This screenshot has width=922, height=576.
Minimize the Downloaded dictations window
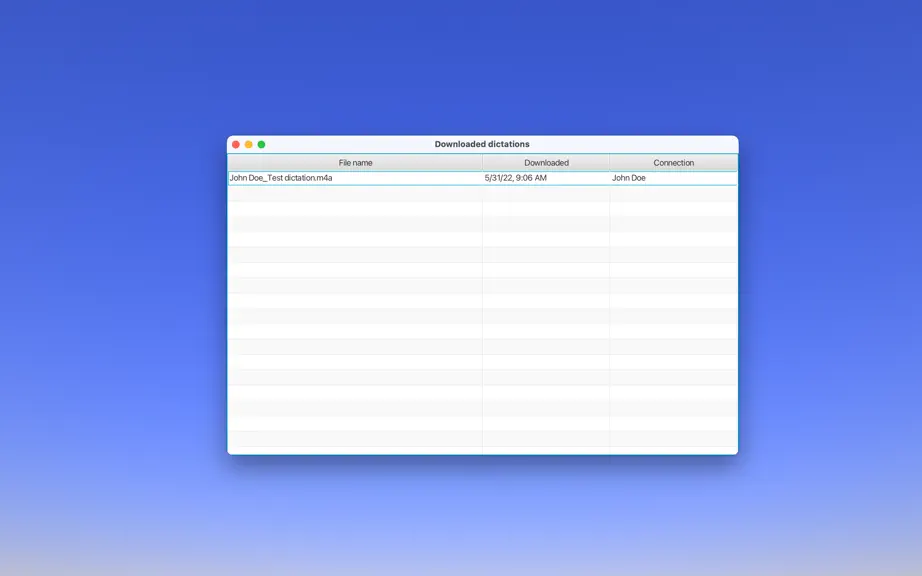click(249, 145)
